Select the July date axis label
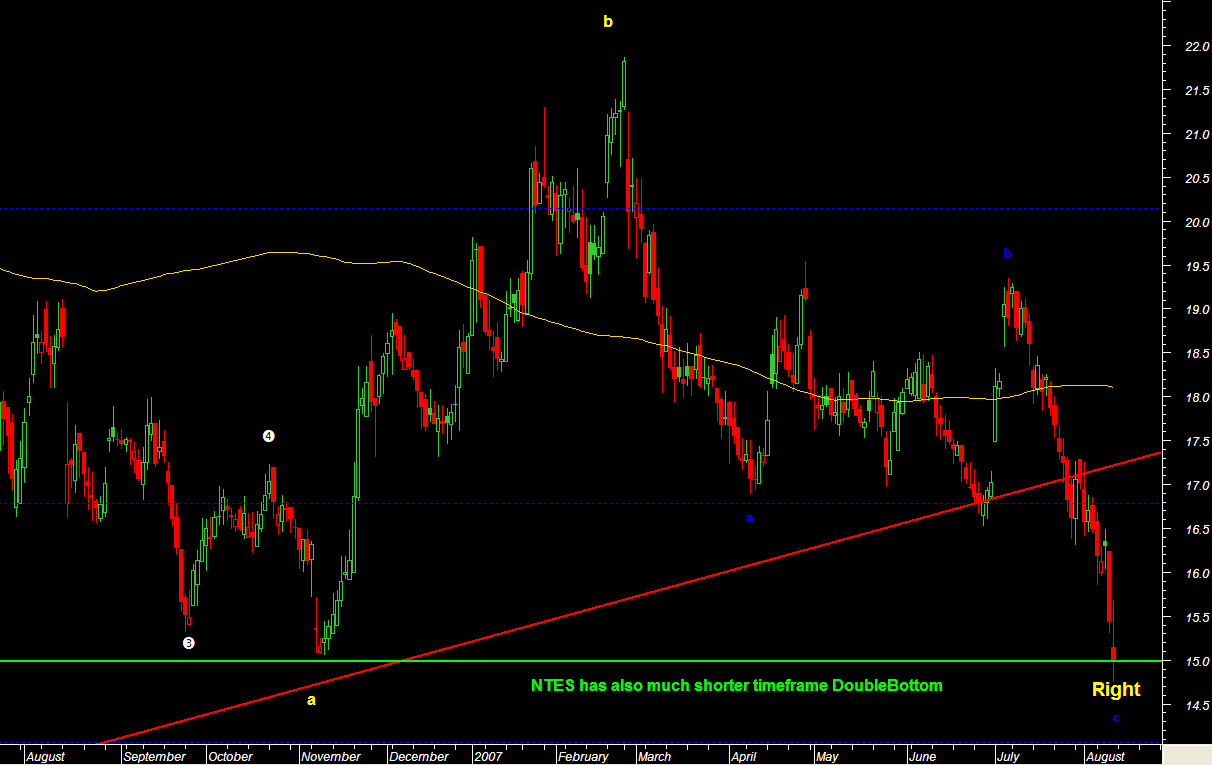1212x765 pixels. coord(1010,757)
